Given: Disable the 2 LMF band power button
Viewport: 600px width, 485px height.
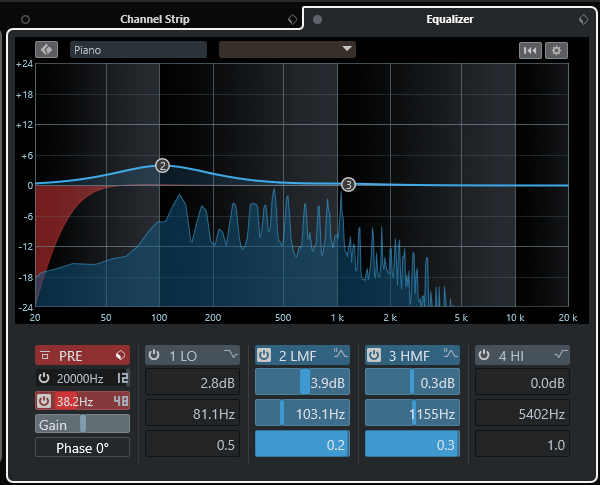Looking at the screenshot, I should click(x=265, y=355).
